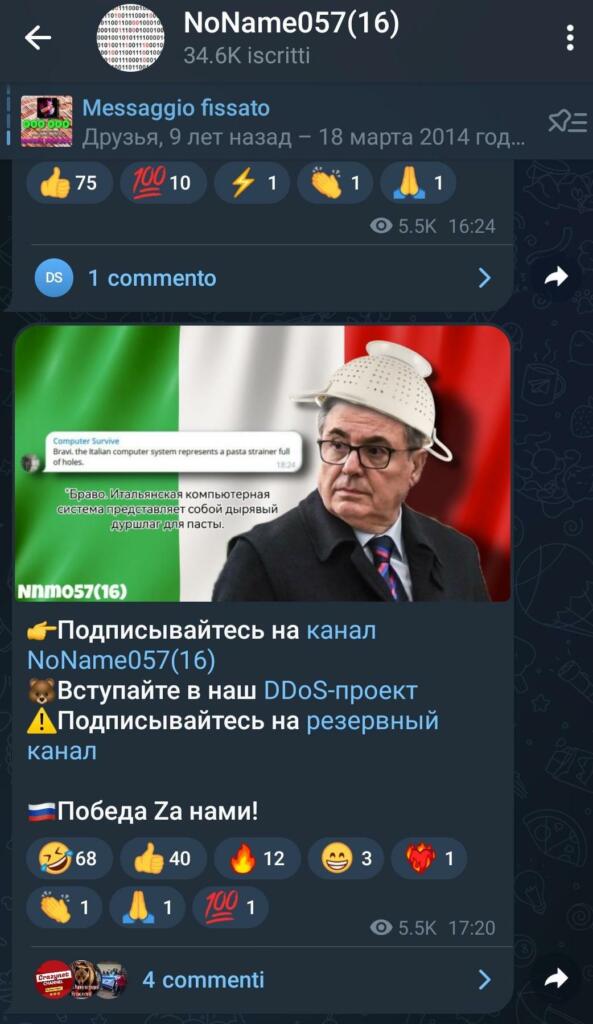Open channel info via NoName057(16) title
The image size is (593, 1024).
tap(291, 24)
